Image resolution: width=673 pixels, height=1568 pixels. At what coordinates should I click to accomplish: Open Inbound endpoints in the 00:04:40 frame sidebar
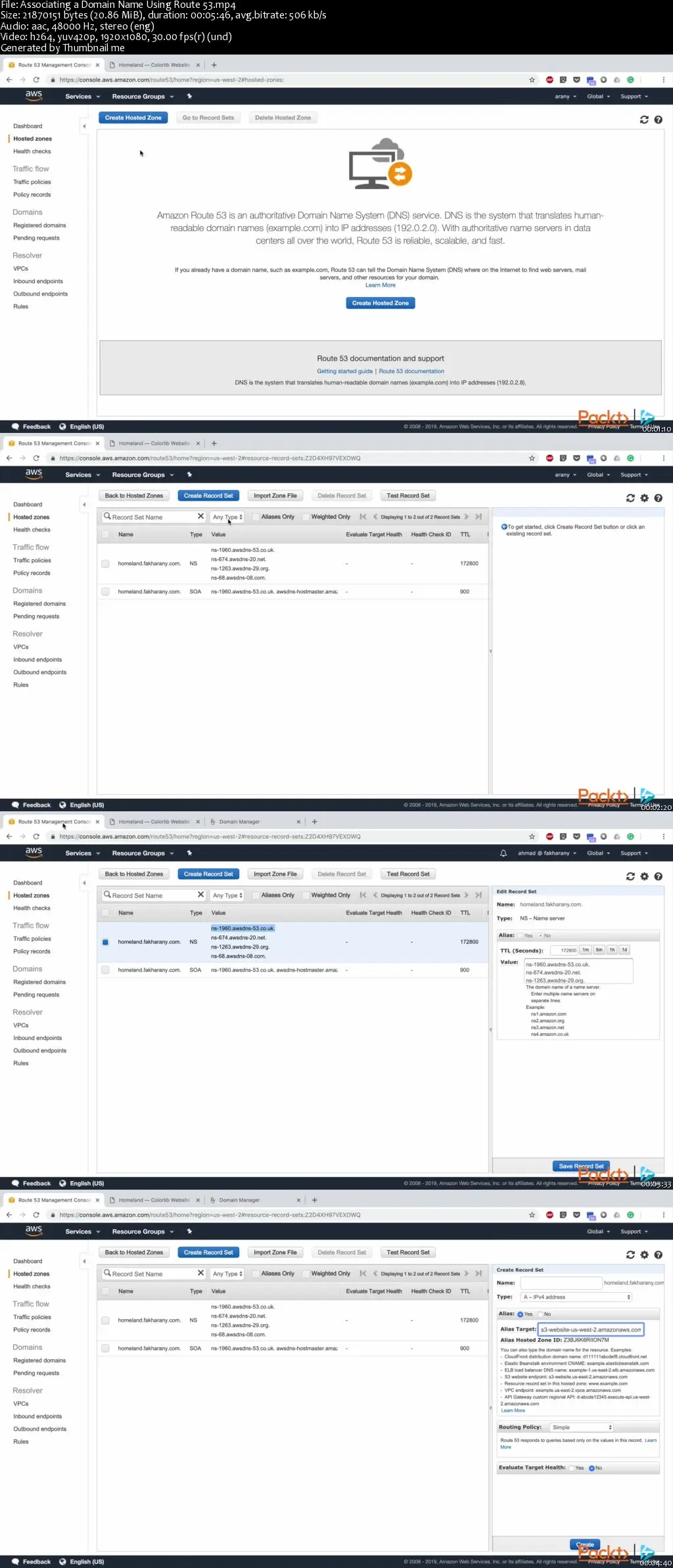(x=37, y=1416)
